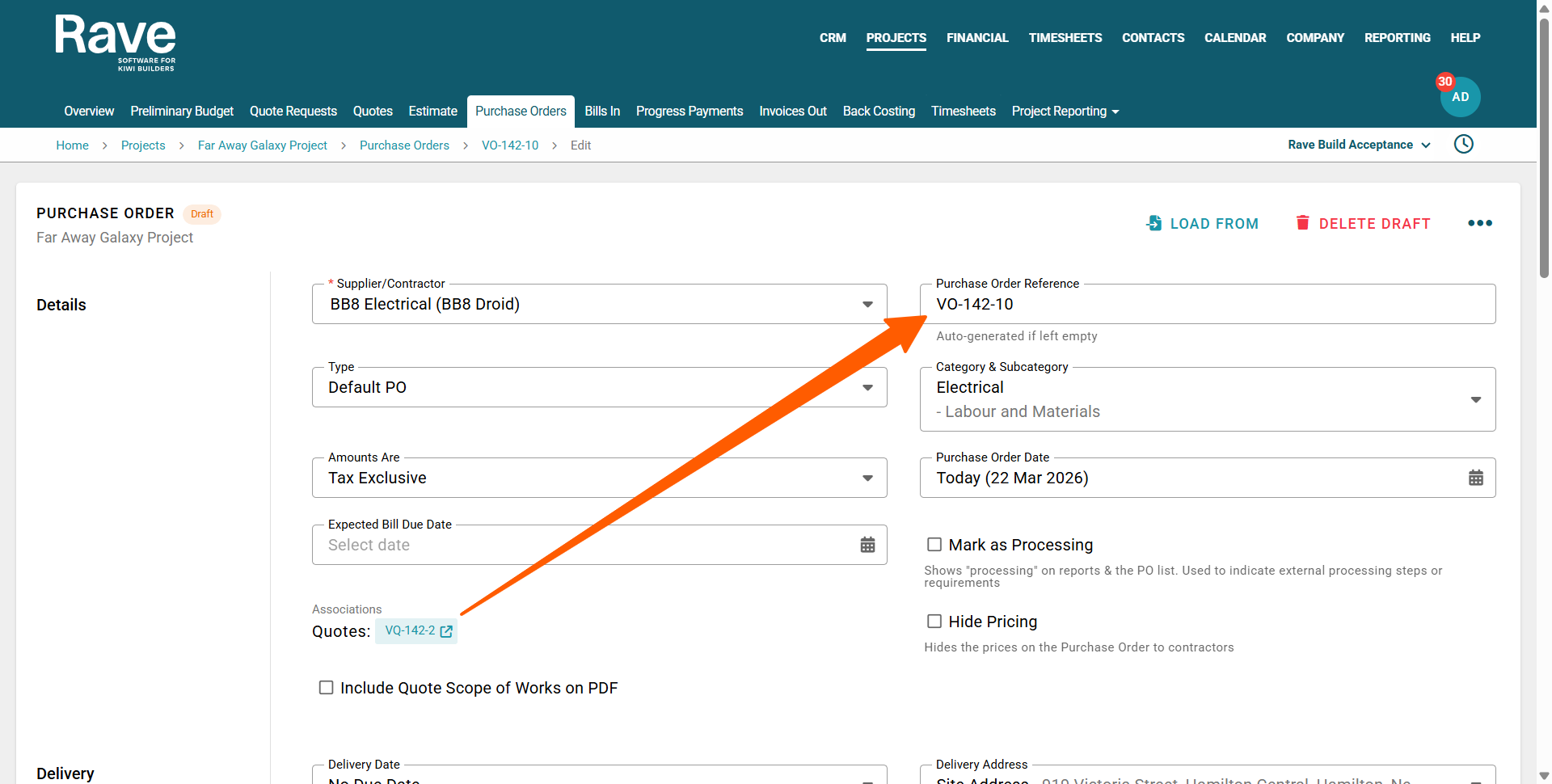Open the Purchase Order Date calendar icon
The image size is (1552, 784).
(1475, 478)
